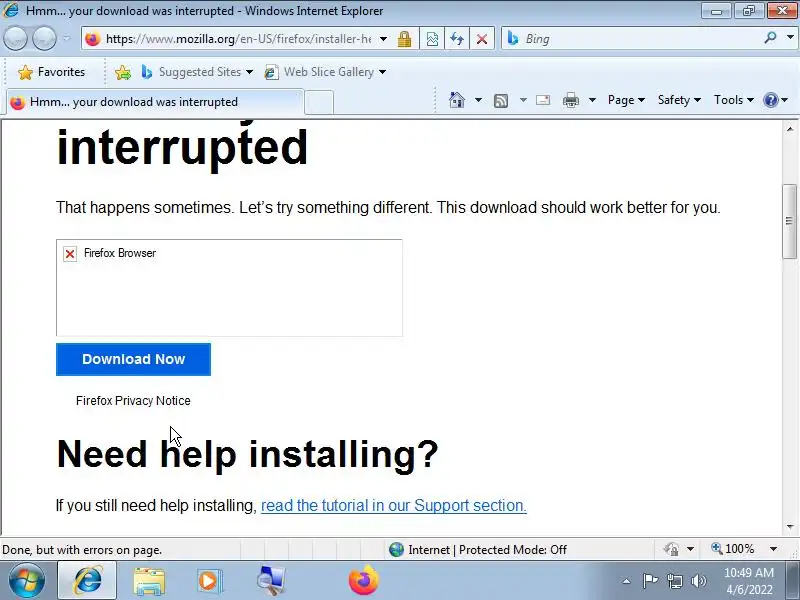Click the Read Mail envelope icon

pyautogui.click(x=543, y=100)
